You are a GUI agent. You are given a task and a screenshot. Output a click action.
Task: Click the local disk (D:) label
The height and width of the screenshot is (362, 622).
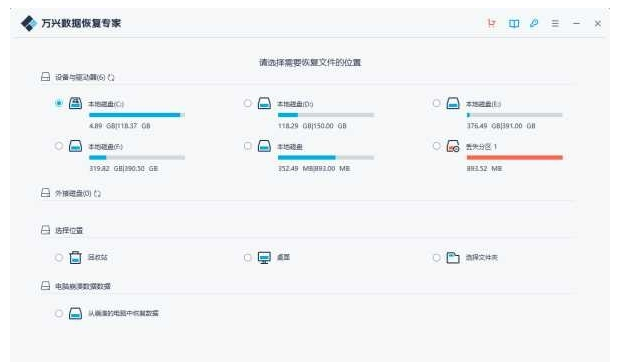(x=295, y=104)
